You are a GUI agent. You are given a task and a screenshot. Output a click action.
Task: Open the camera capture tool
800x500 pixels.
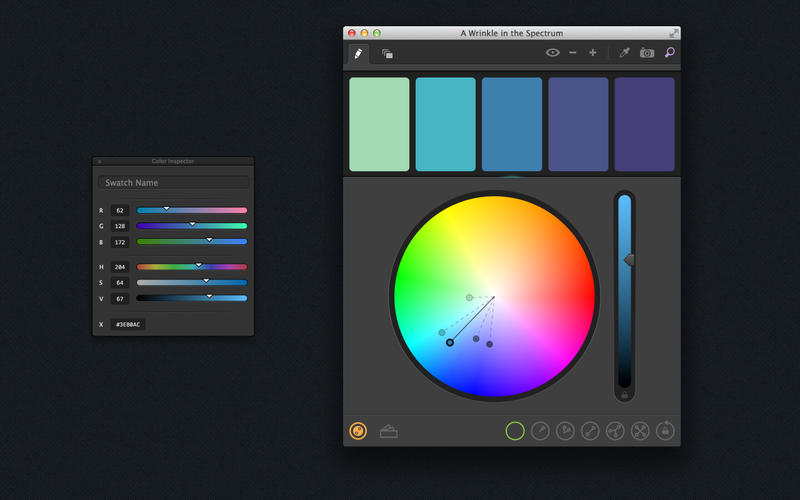(647, 53)
